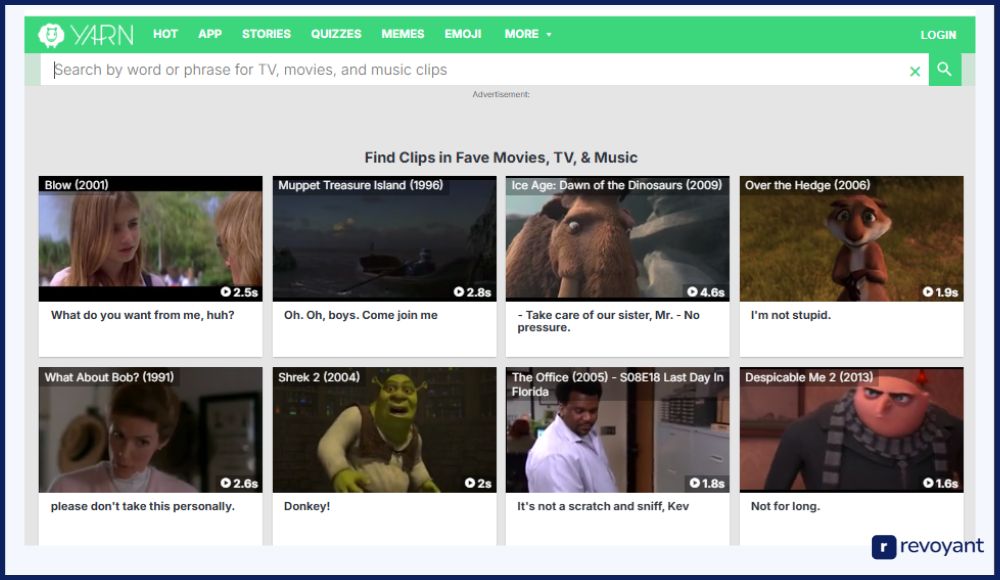Click the "Over the Hedge (2006)" title label

[807, 185]
